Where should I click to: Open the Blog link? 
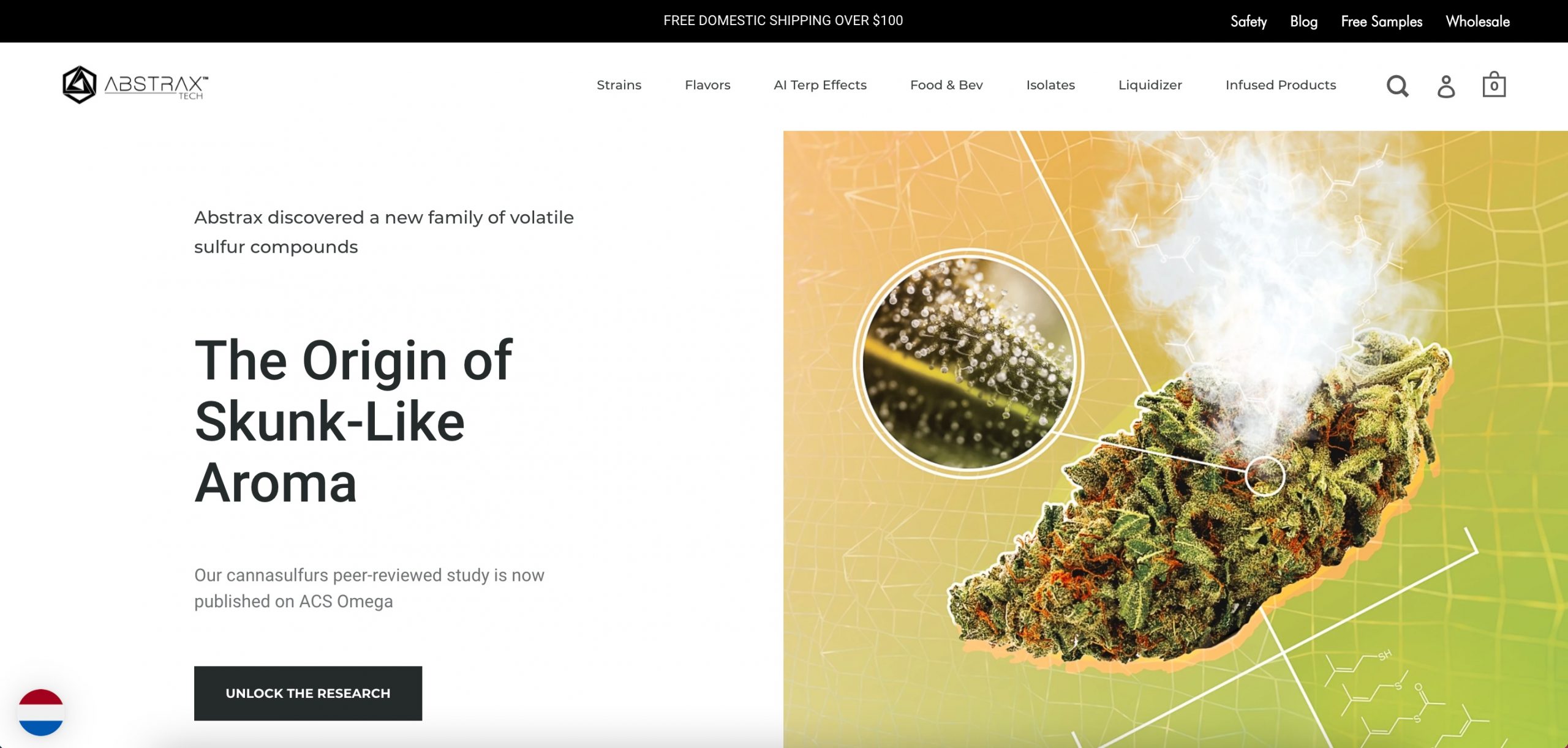(1303, 21)
